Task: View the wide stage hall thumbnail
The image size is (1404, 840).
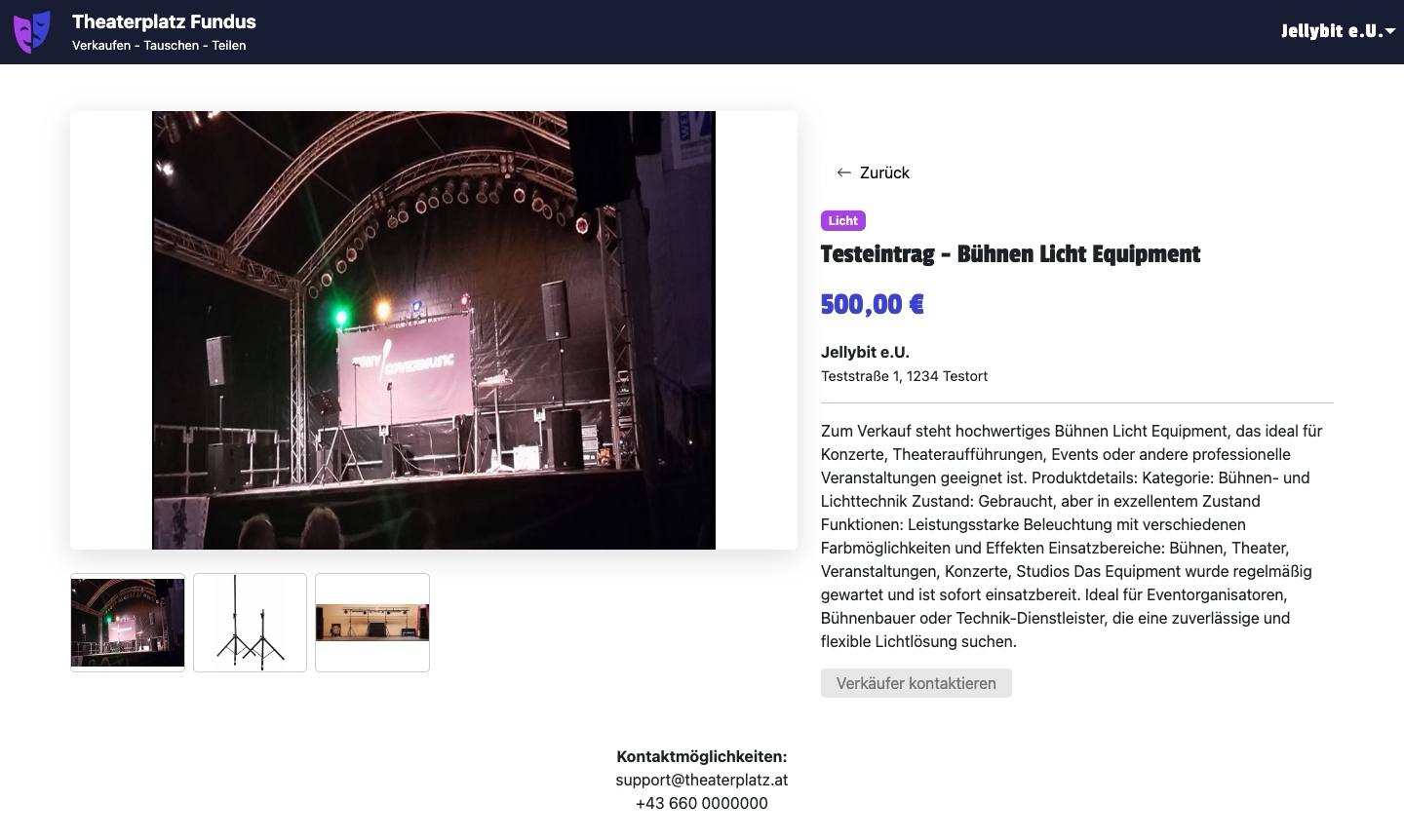Action: [372, 623]
